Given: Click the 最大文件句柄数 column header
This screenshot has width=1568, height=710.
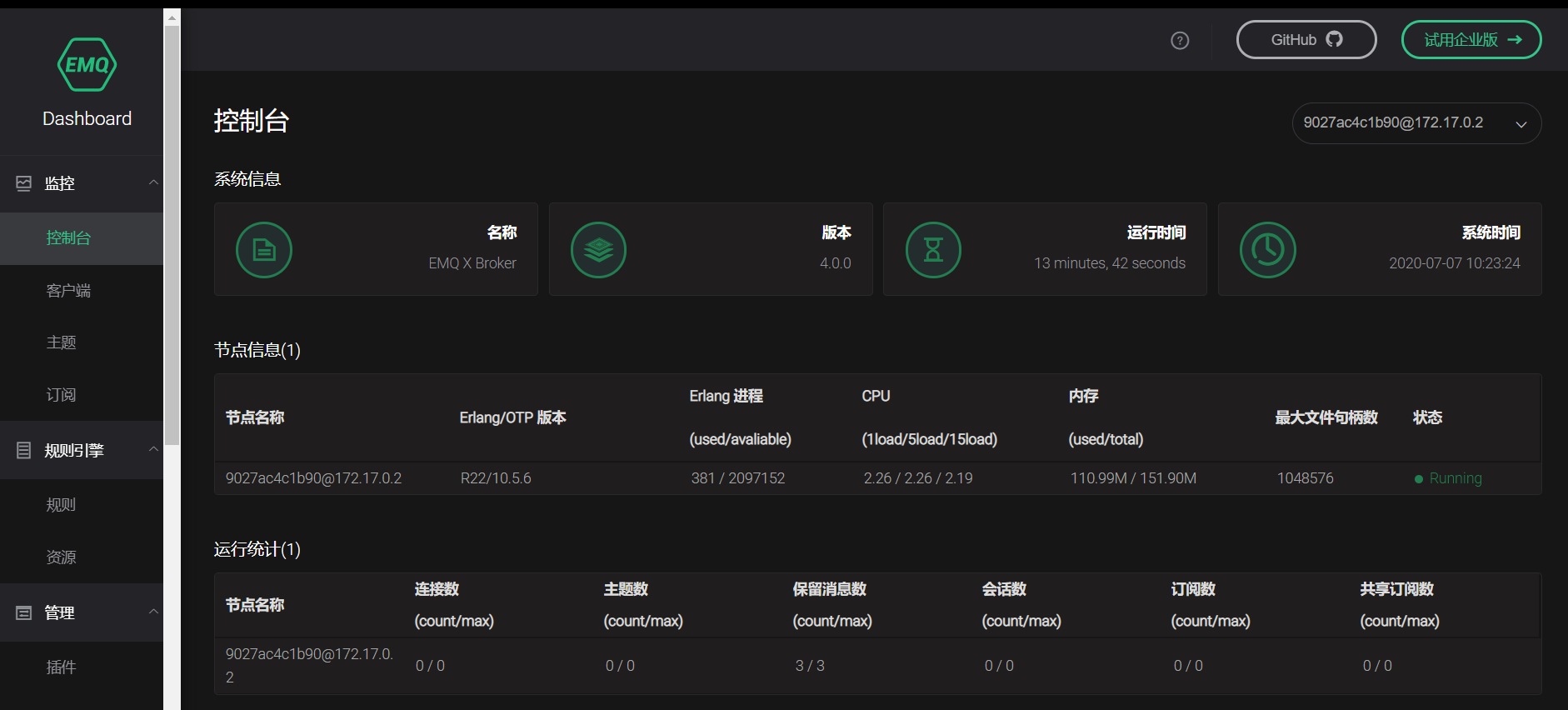Looking at the screenshot, I should [1326, 417].
